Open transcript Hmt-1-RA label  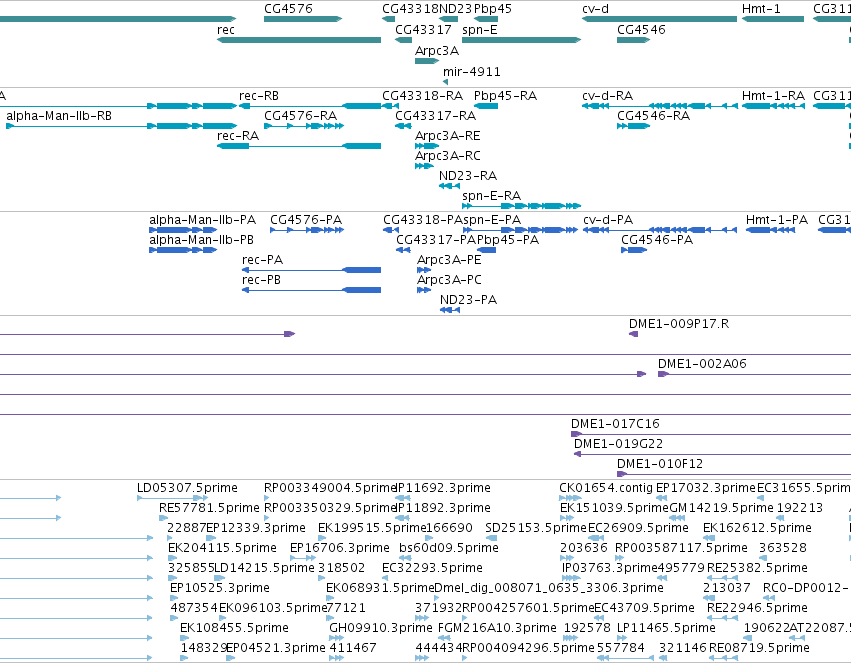coord(773,96)
